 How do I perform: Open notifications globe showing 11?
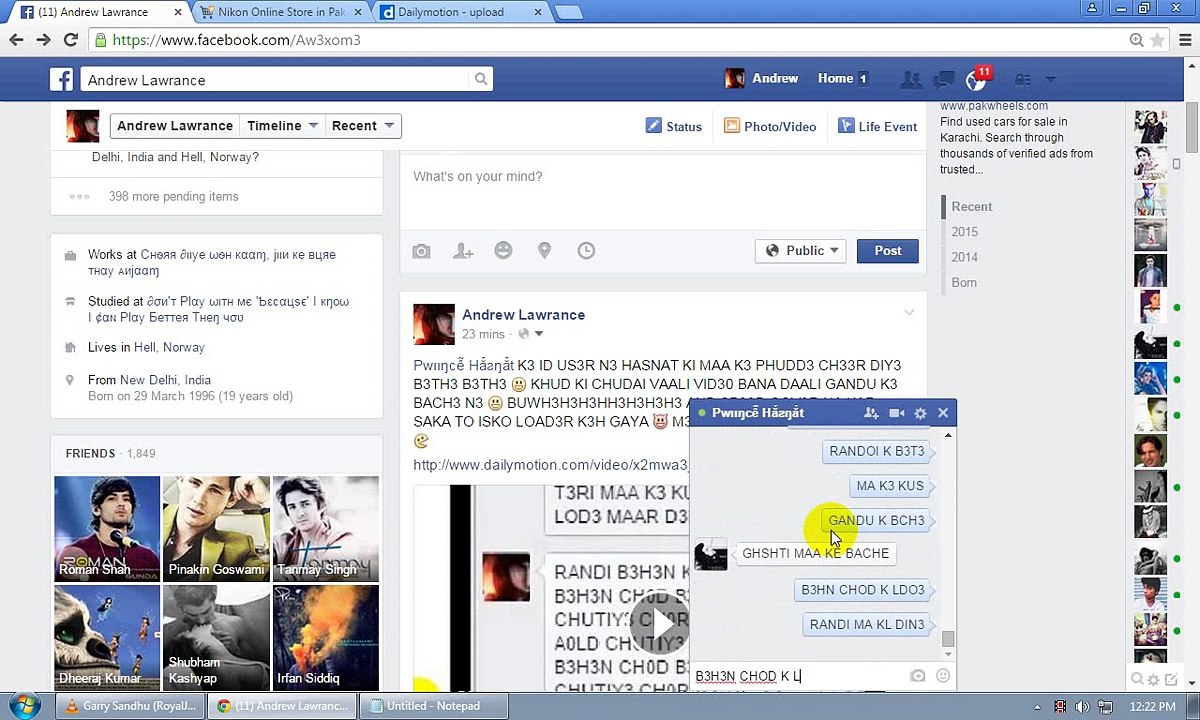coord(977,79)
